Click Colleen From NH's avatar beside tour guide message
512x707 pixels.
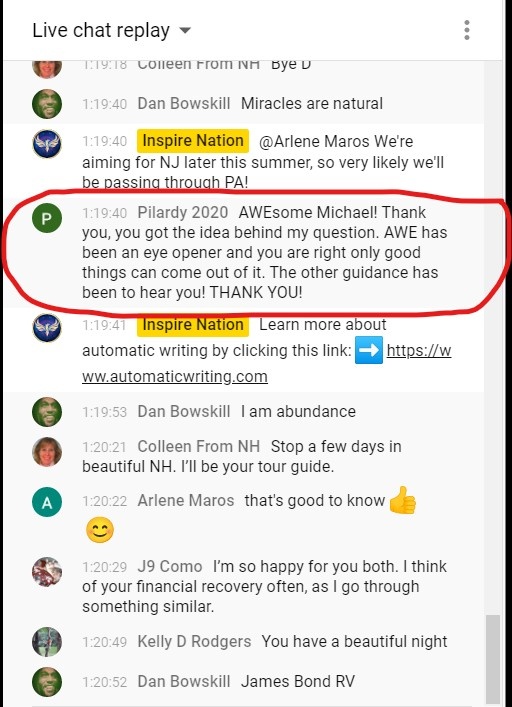tap(47, 451)
